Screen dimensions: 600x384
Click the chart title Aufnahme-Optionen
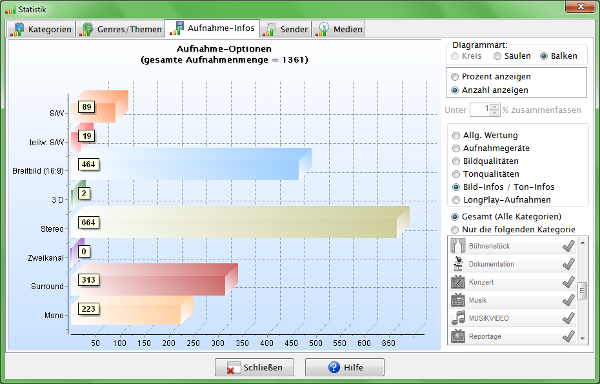coord(224,49)
